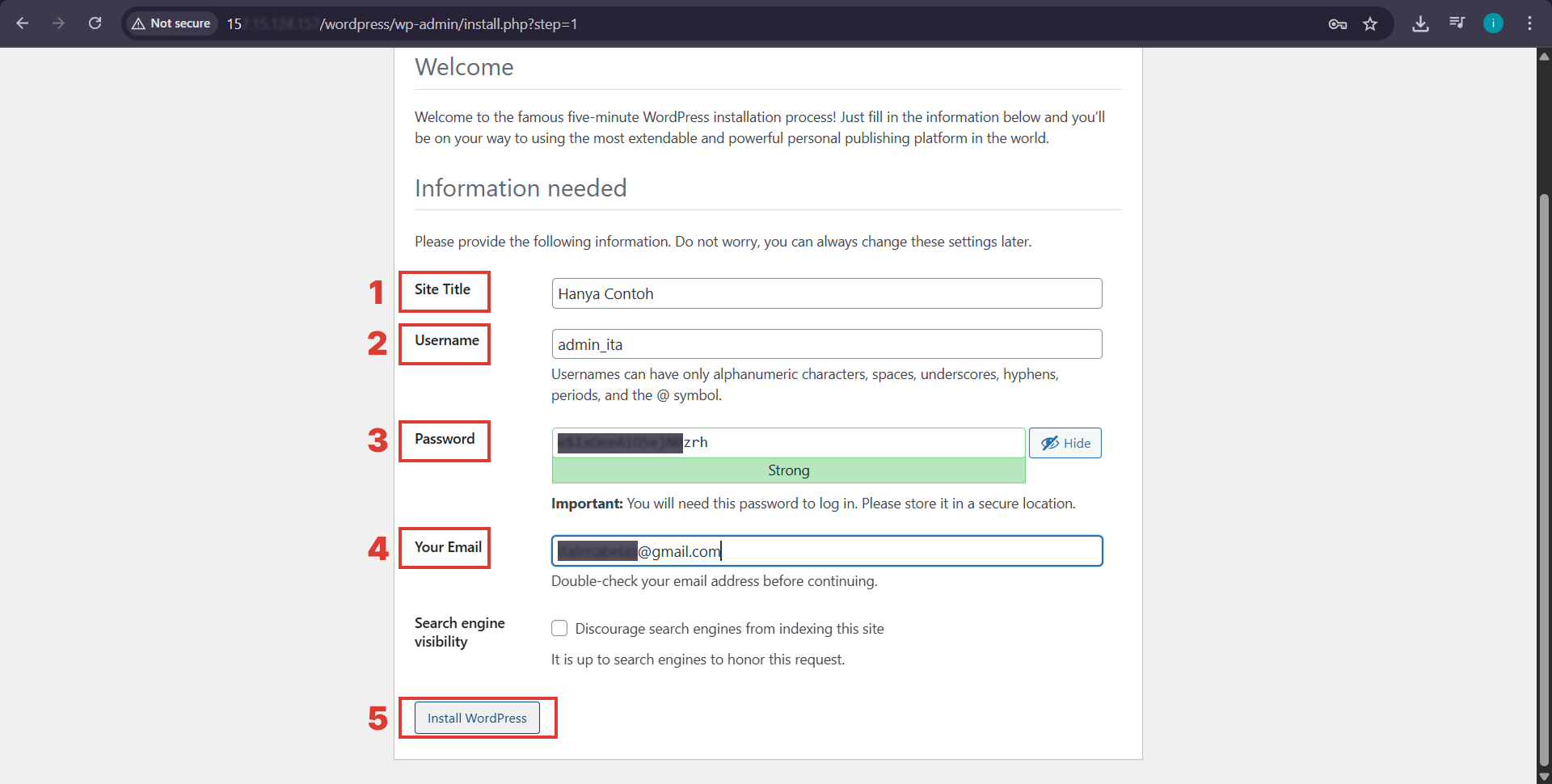1552x784 pixels.
Task: Open the Downloads icon in the toolbar
Action: tap(1420, 23)
